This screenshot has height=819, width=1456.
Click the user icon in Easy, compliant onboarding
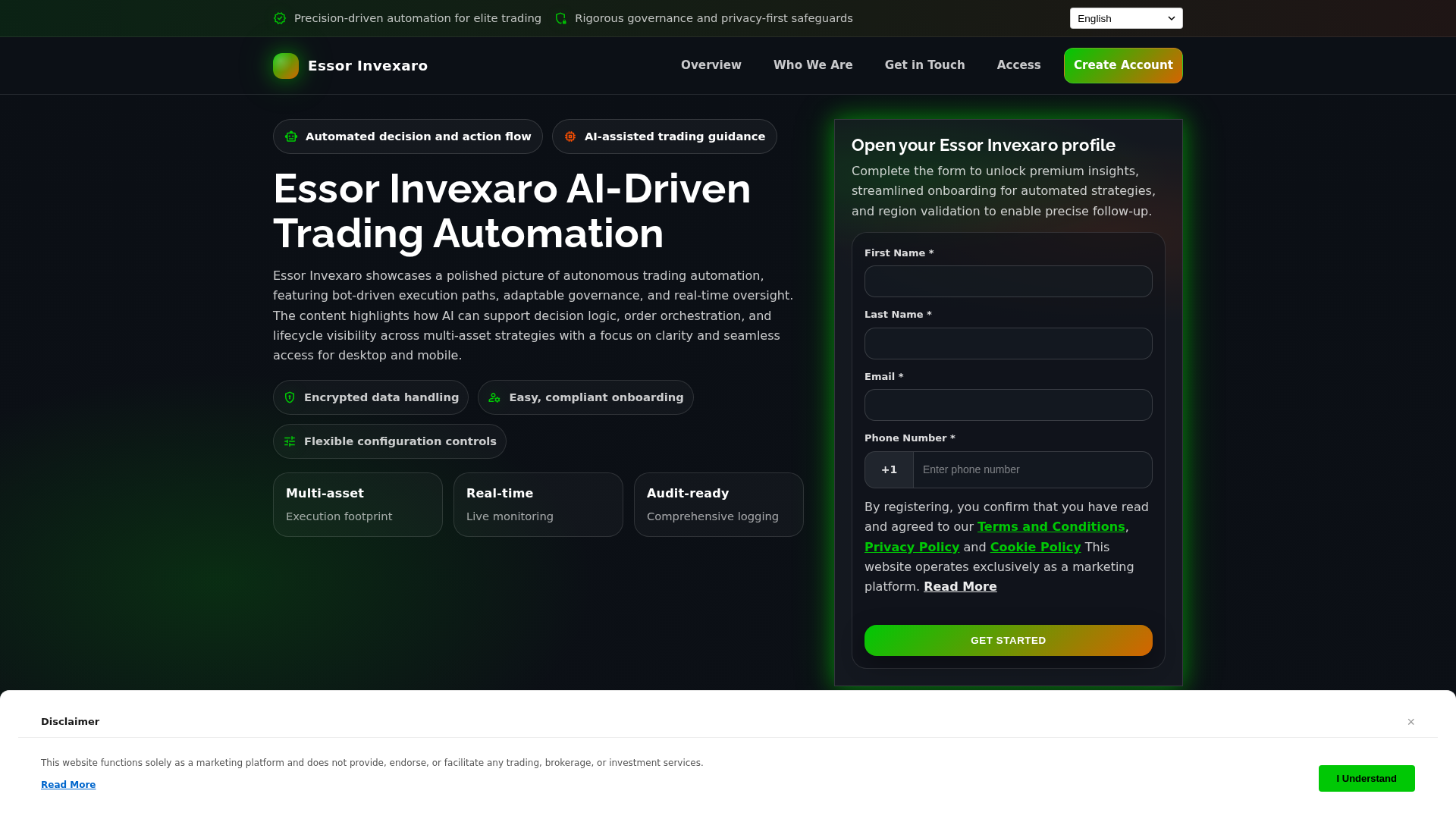point(494,397)
